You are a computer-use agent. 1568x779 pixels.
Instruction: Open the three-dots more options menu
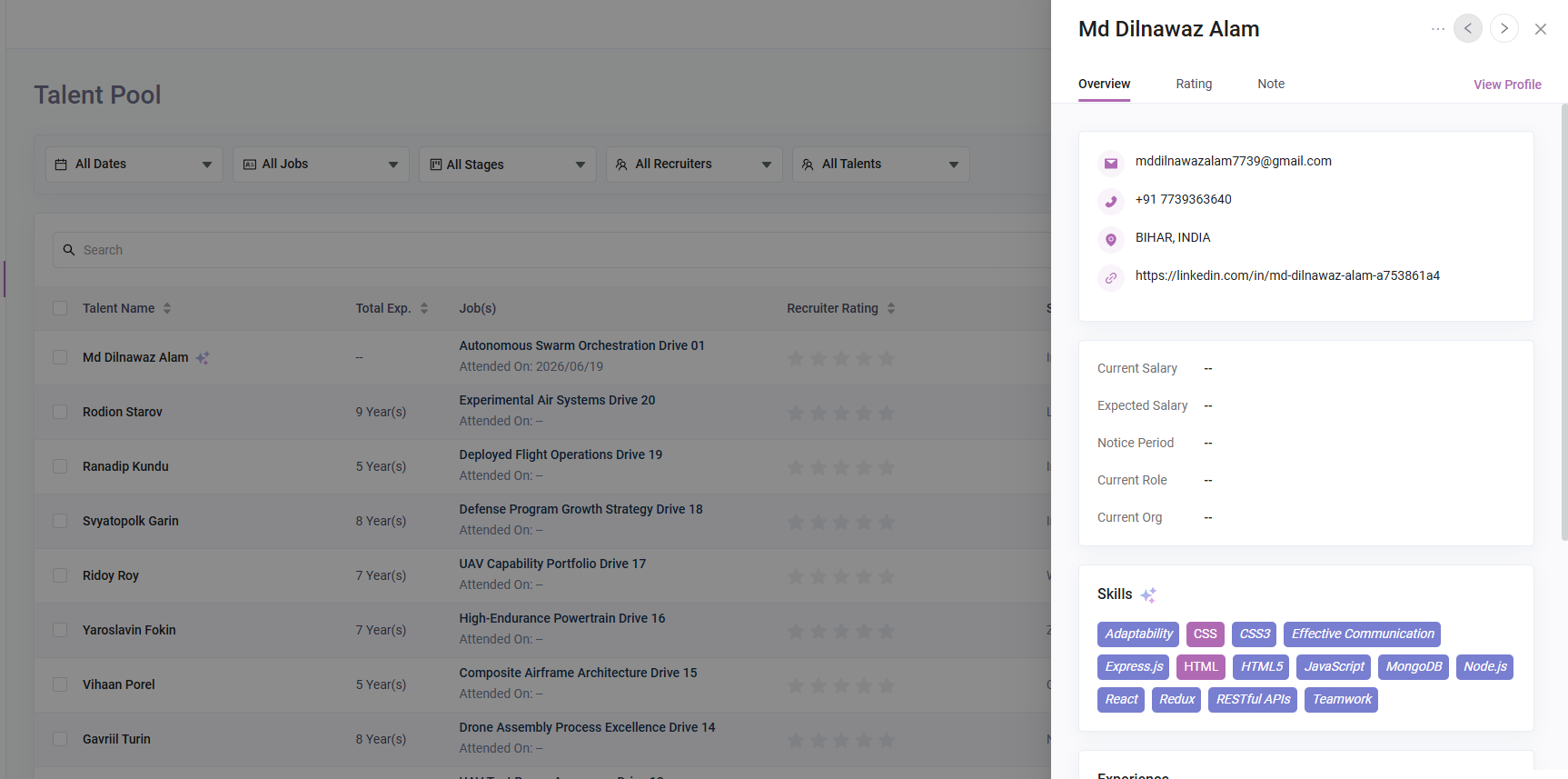[1437, 29]
